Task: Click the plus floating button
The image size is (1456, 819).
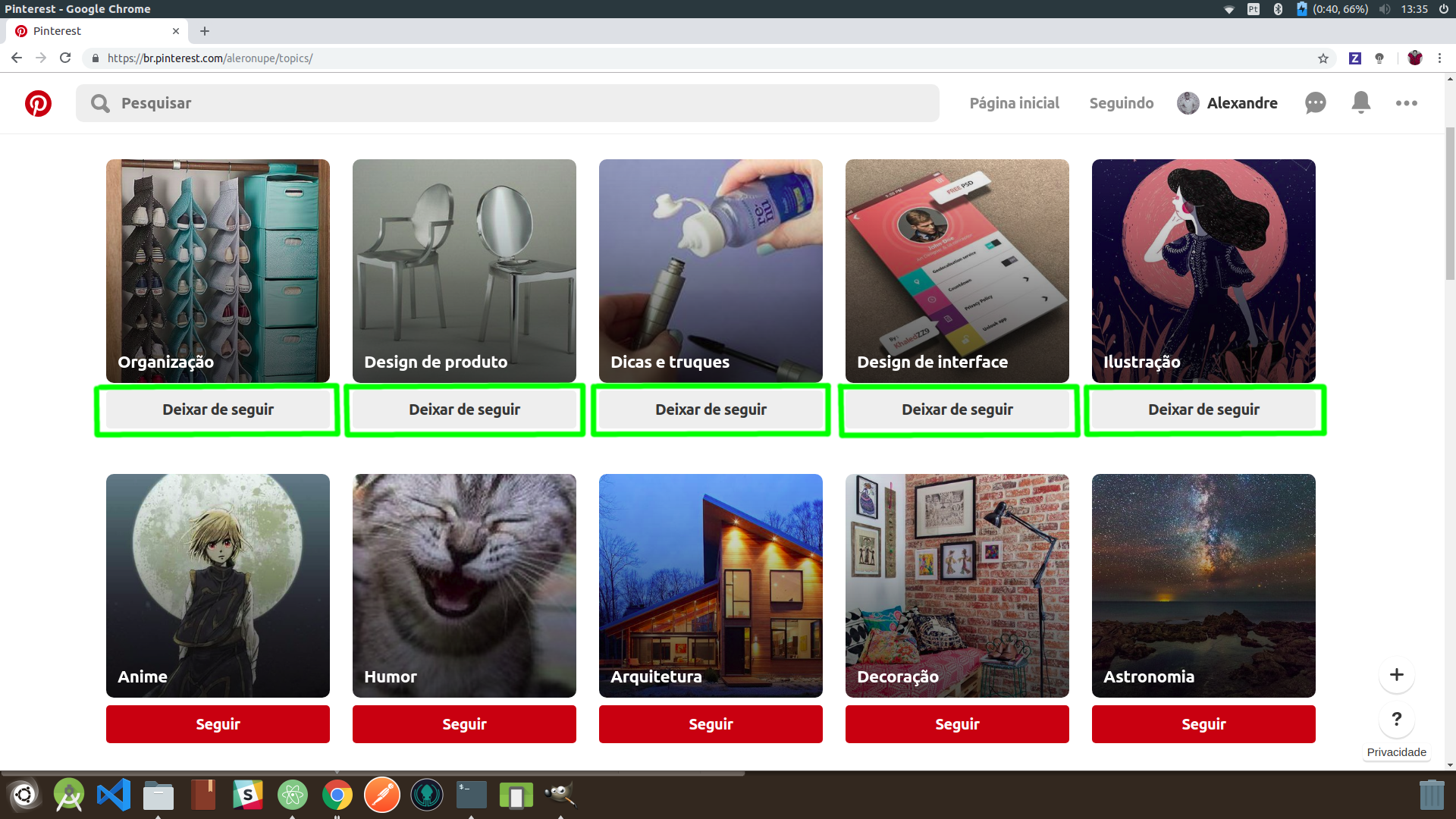Action: tap(1397, 675)
